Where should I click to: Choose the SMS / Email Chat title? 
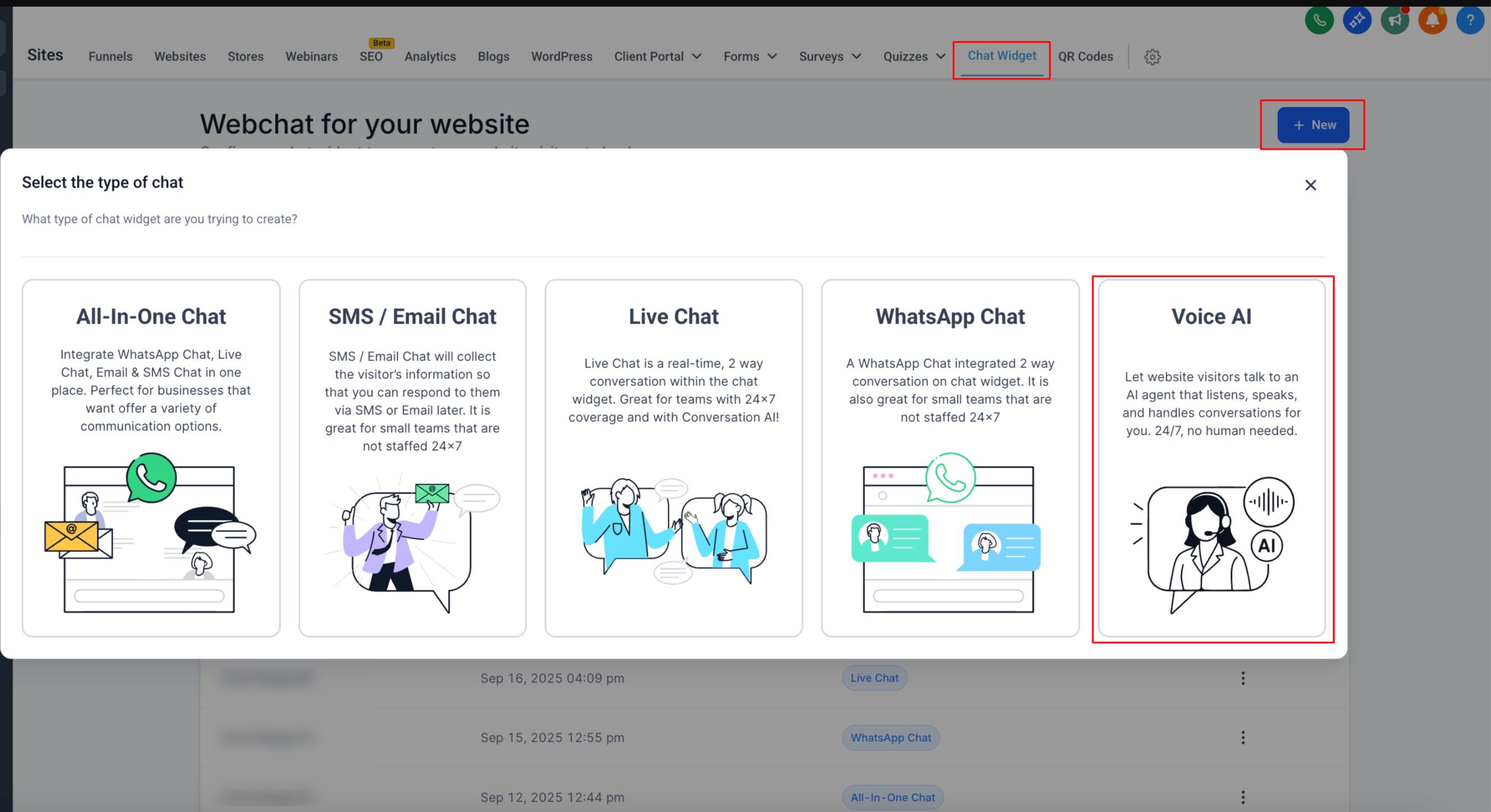pyautogui.click(x=412, y=316)
